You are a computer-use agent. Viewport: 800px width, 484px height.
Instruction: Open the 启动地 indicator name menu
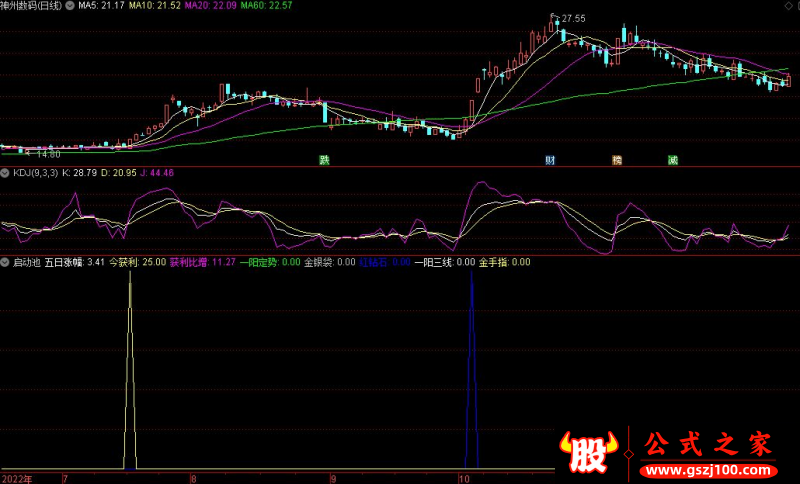pyautogui.click(x=26, y=262)
